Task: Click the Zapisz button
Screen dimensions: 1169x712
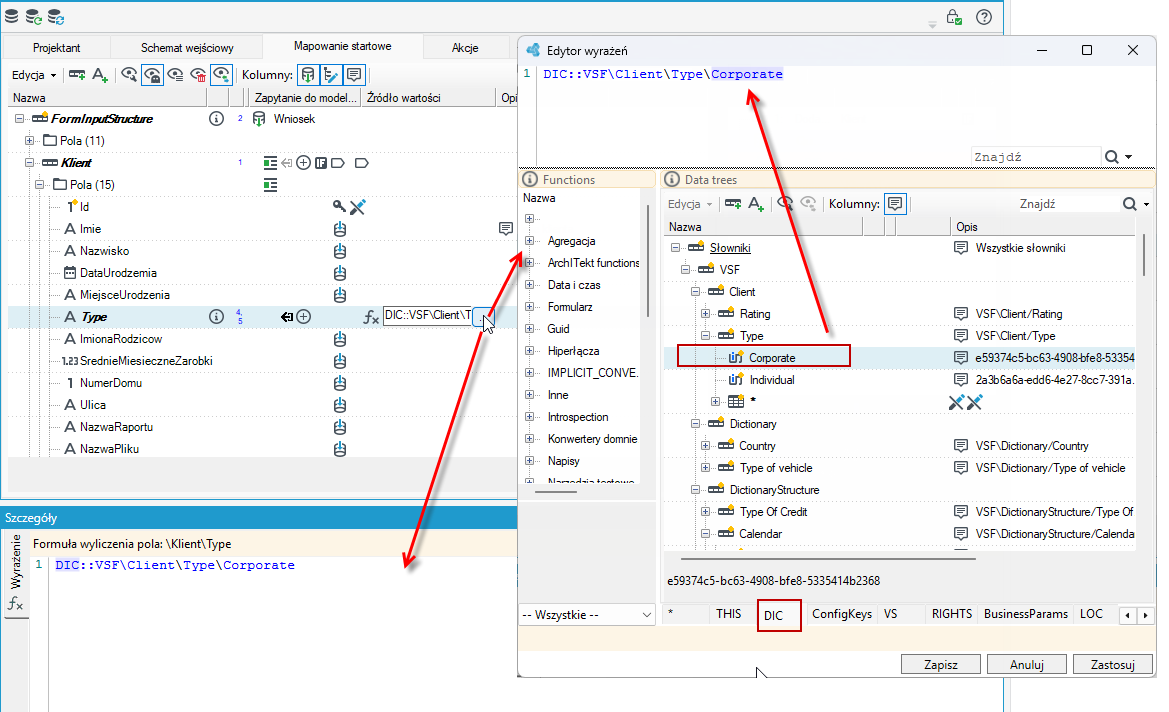Action: point(941,664)
